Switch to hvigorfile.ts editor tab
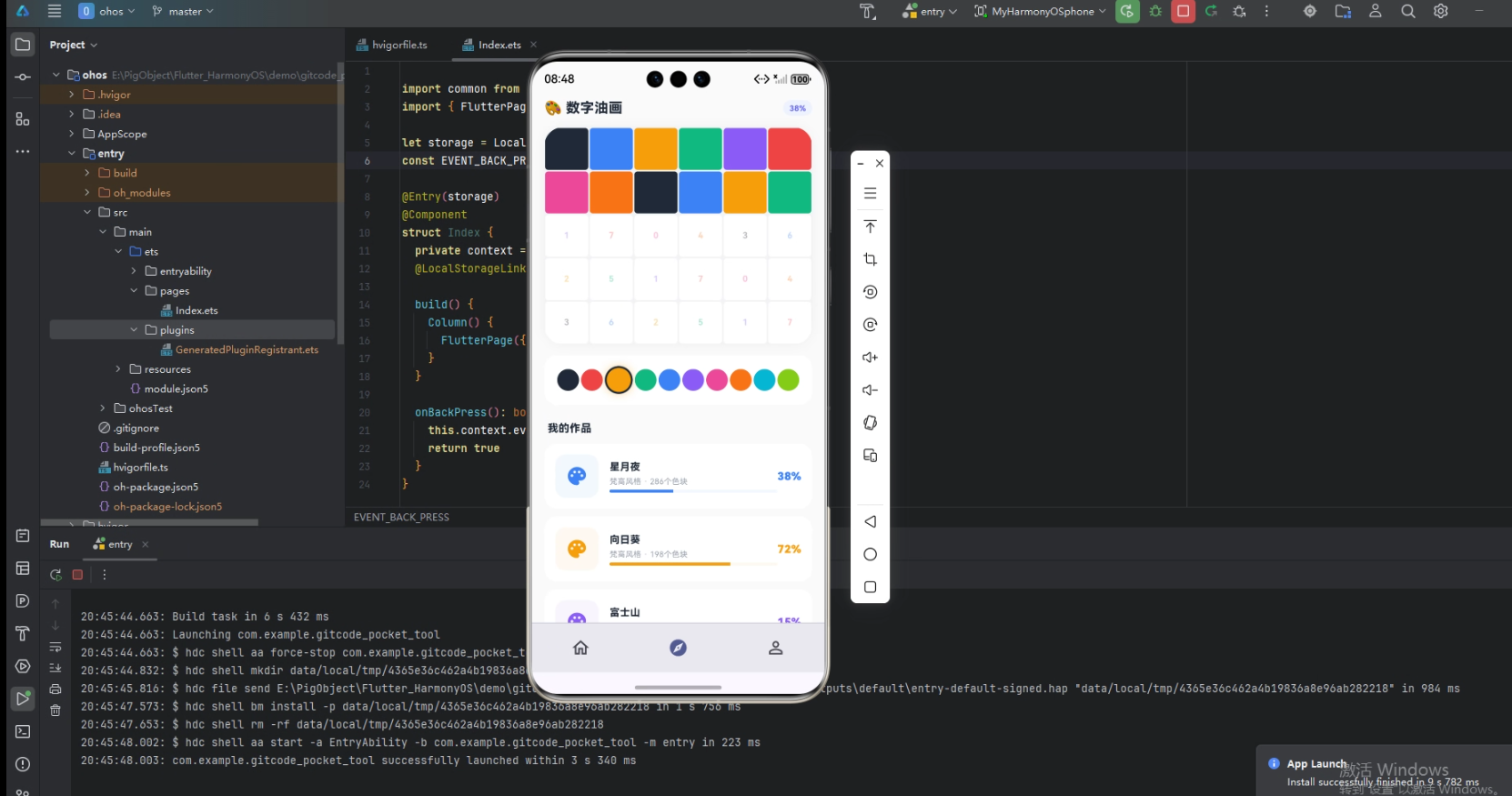The width and height of the screenshot is (1512, 796). click(392, 45)
